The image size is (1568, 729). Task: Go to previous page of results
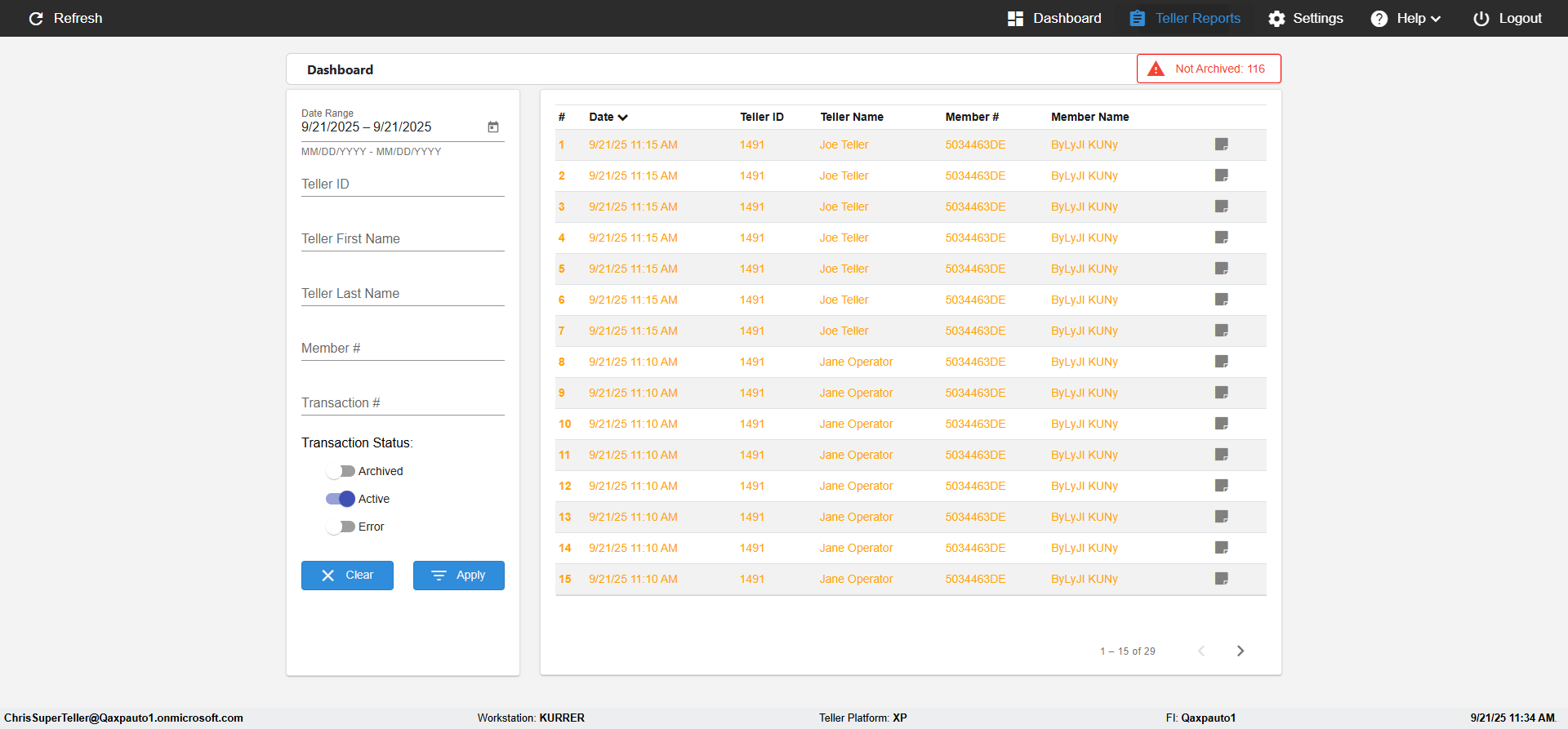click(1201, 651)
